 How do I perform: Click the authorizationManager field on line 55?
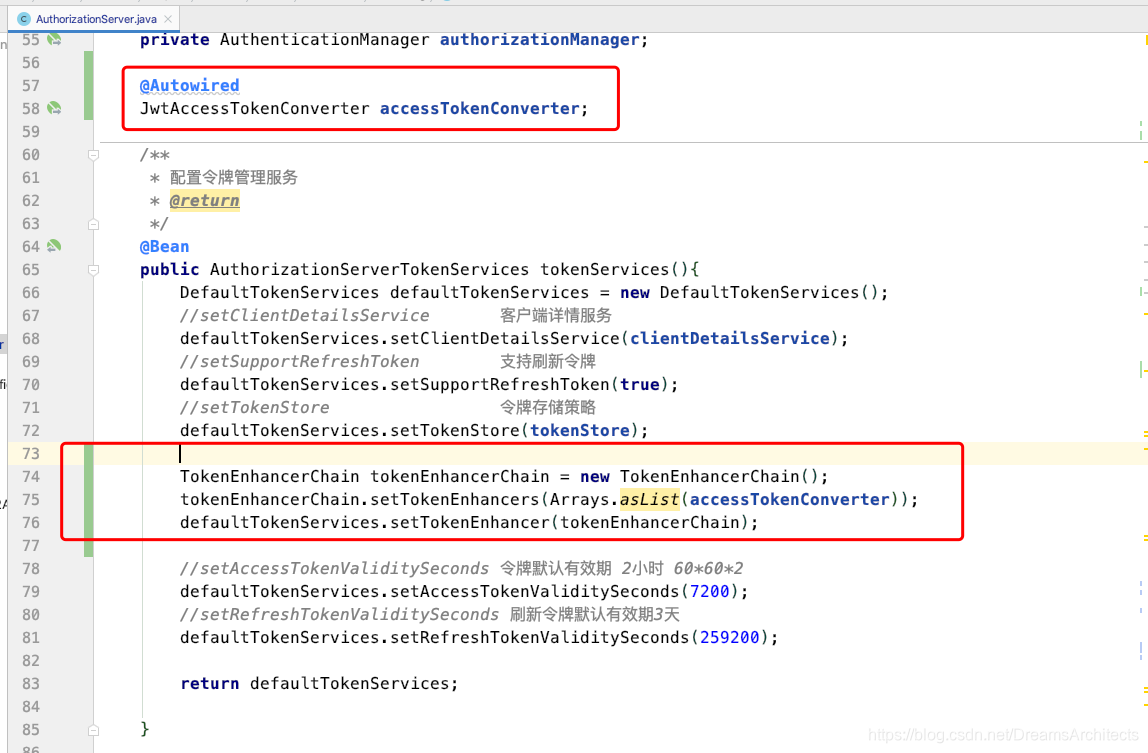540,40
